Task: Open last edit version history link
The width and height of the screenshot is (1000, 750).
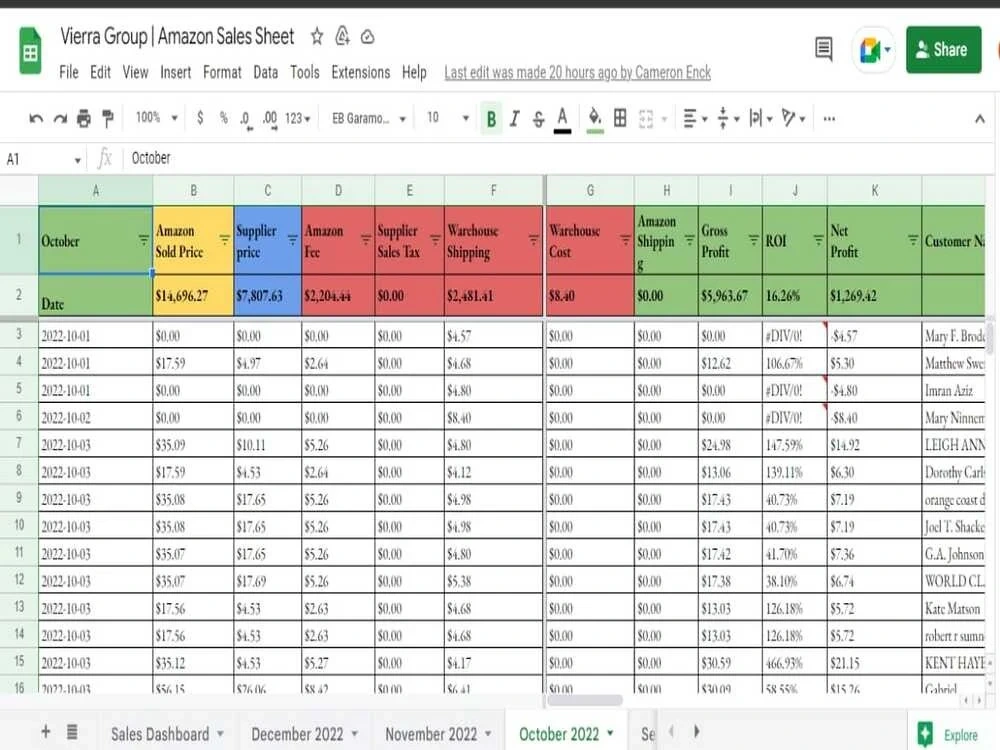Action: tap(577, 73)
